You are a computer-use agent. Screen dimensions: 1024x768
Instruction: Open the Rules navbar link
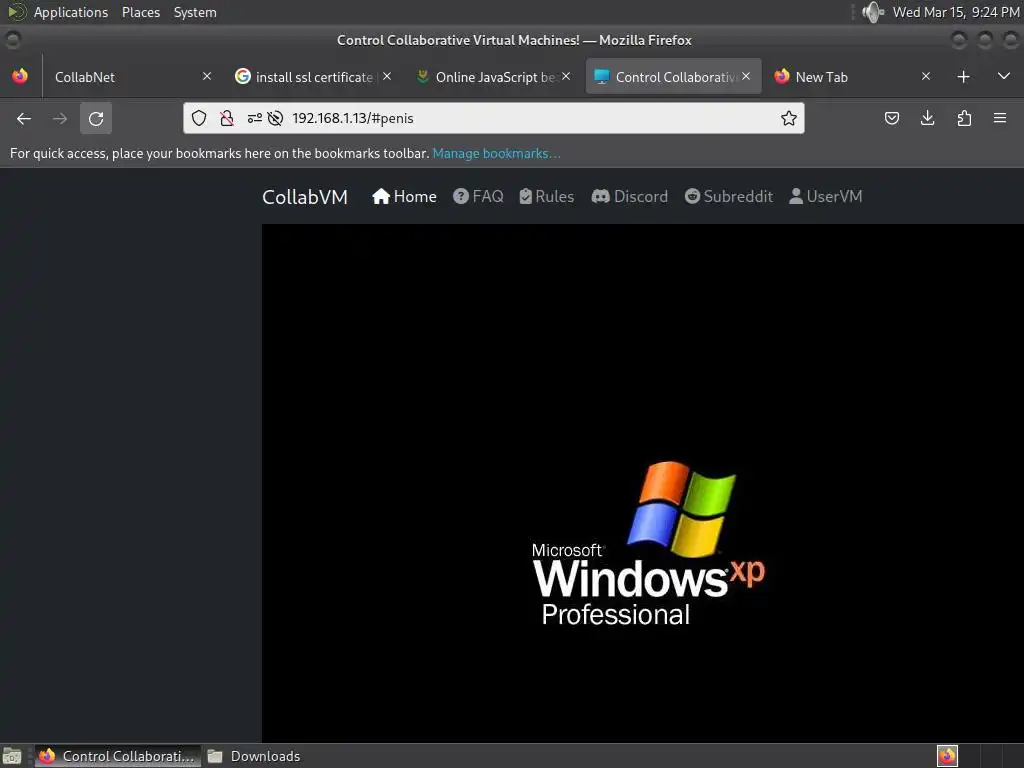pyautogui.click(x=547, y=197)
